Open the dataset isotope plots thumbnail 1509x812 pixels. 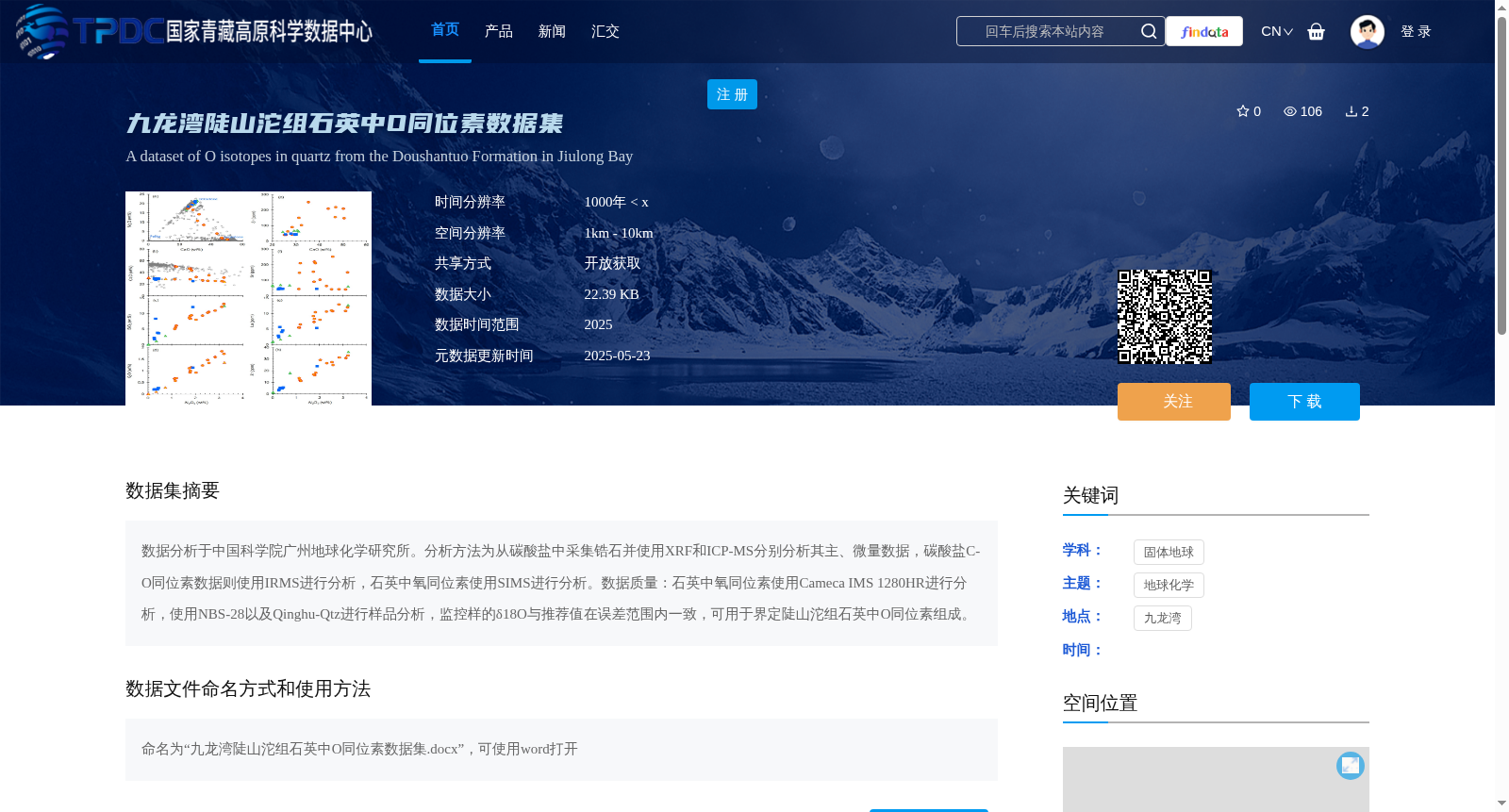tap(248, 298)
